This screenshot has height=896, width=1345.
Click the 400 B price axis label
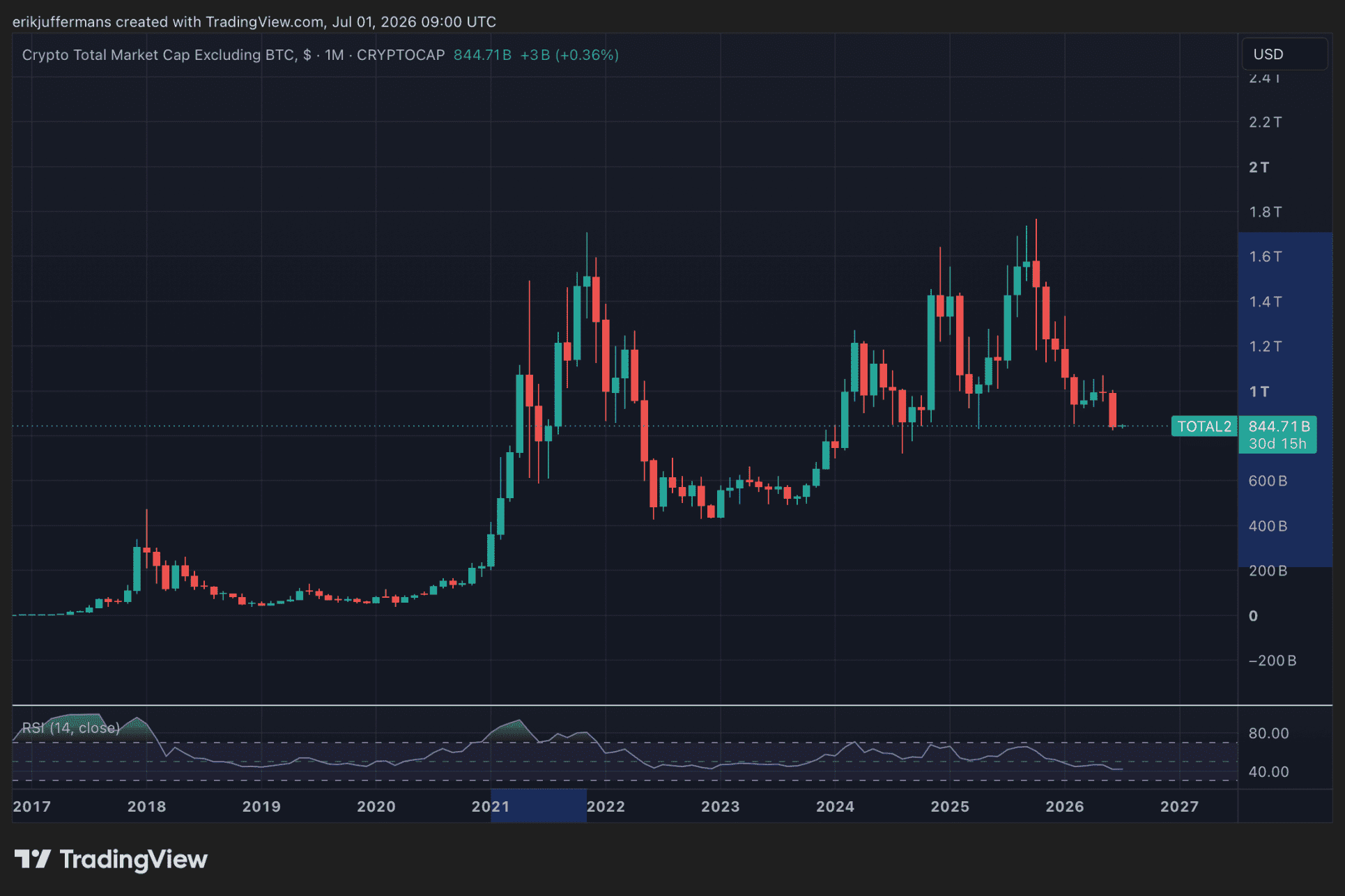tap(1268, 526)
